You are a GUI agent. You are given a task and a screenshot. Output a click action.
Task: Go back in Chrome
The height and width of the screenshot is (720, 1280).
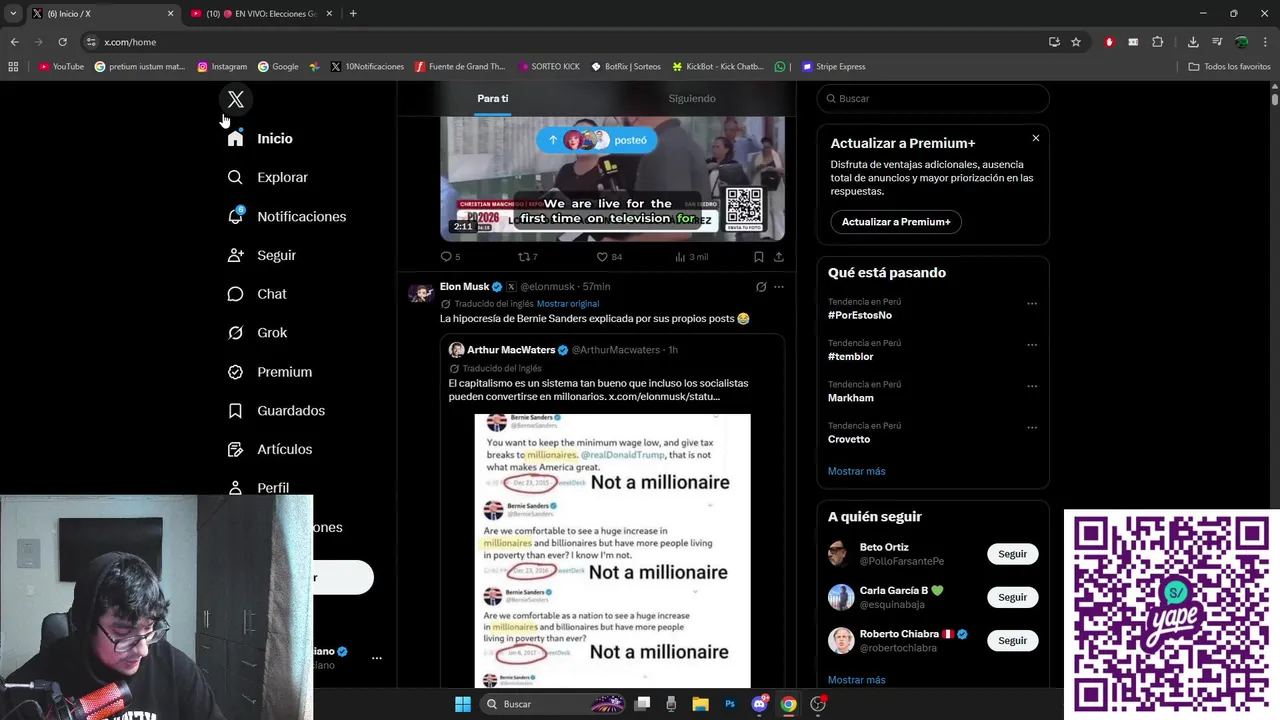14,42
